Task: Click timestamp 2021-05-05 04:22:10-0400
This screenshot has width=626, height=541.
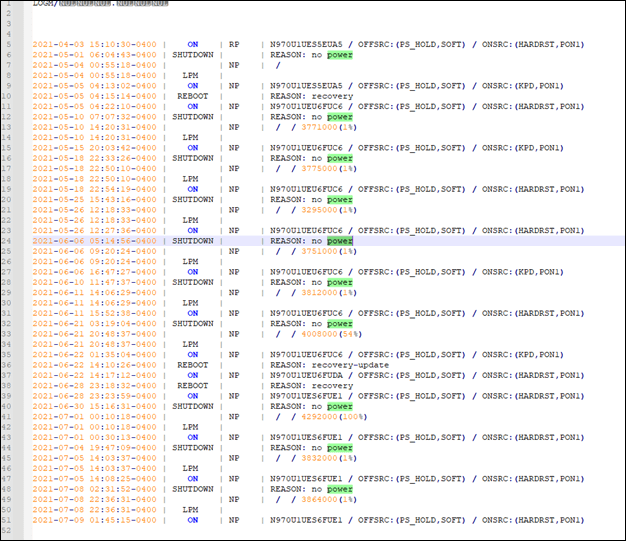Action: tap(95, 107)
